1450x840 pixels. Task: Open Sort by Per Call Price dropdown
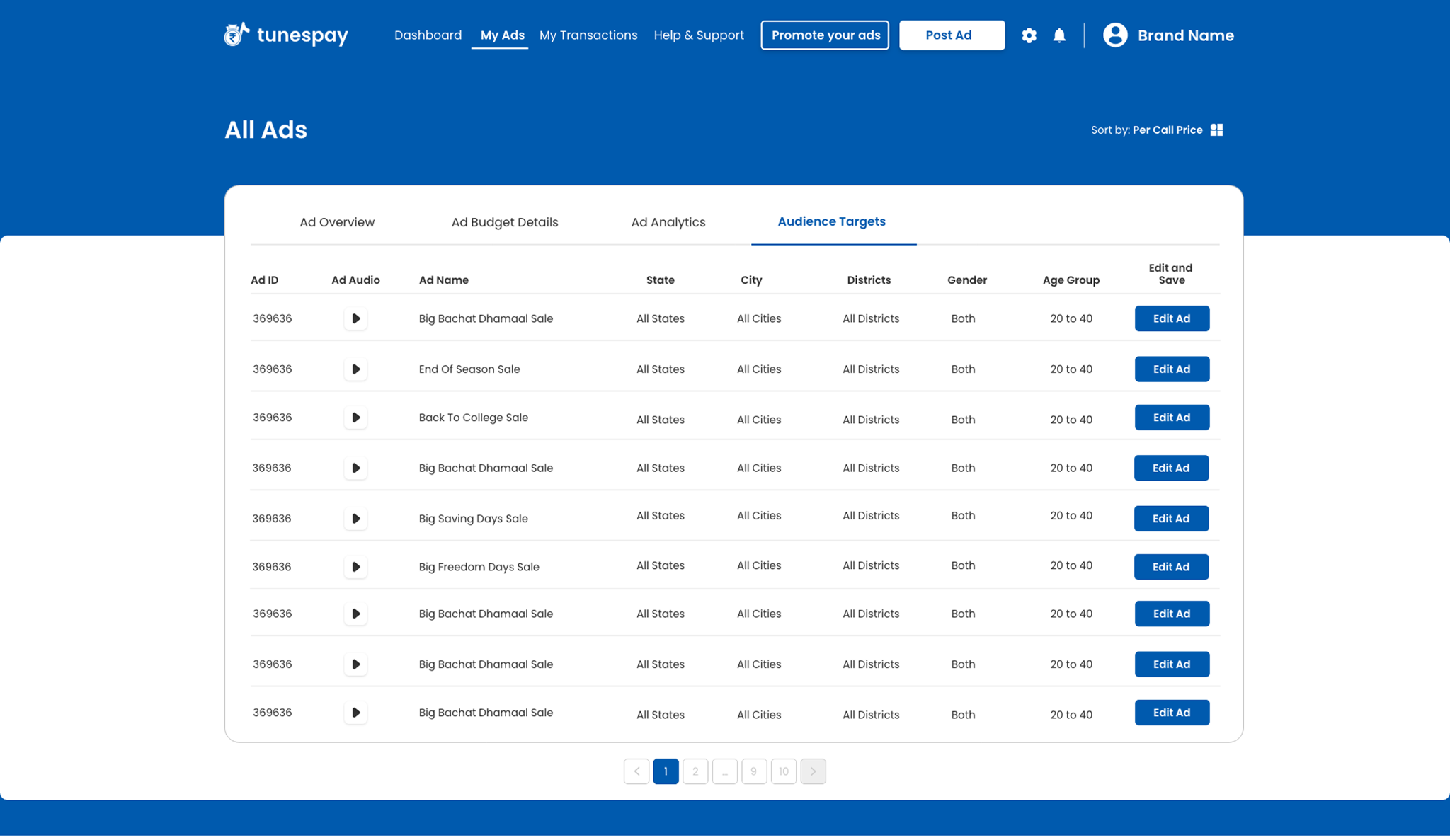(x=1146, y=130)
